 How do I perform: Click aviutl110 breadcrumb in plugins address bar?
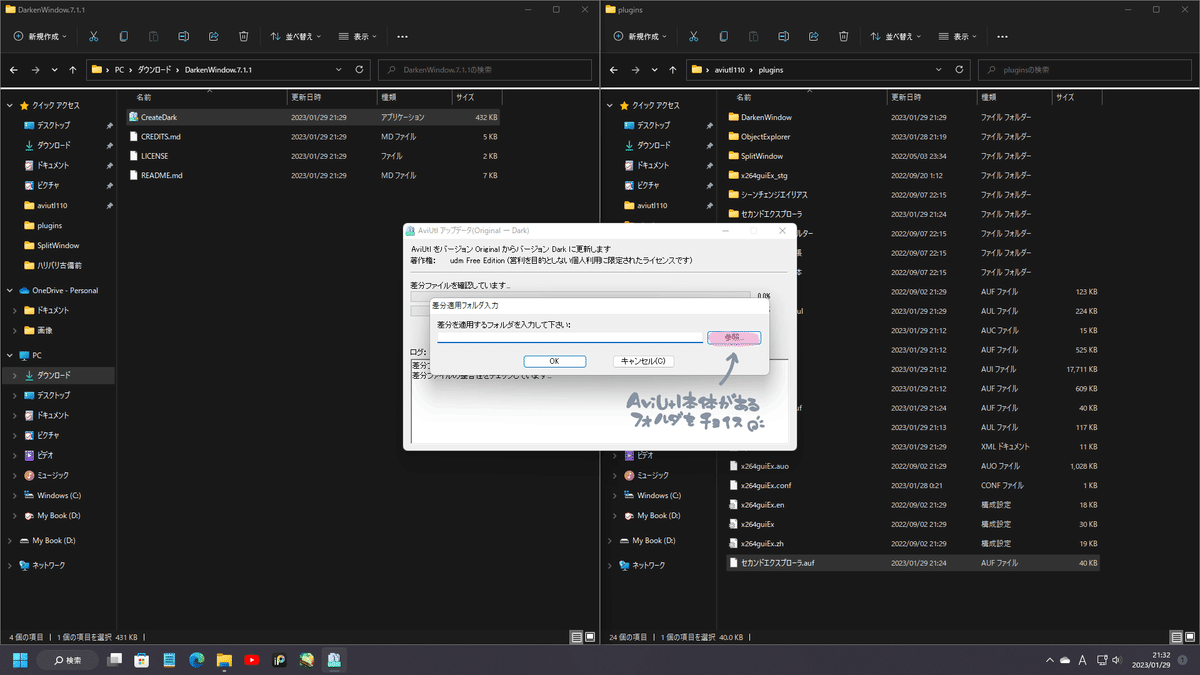(x=732, y=70)
